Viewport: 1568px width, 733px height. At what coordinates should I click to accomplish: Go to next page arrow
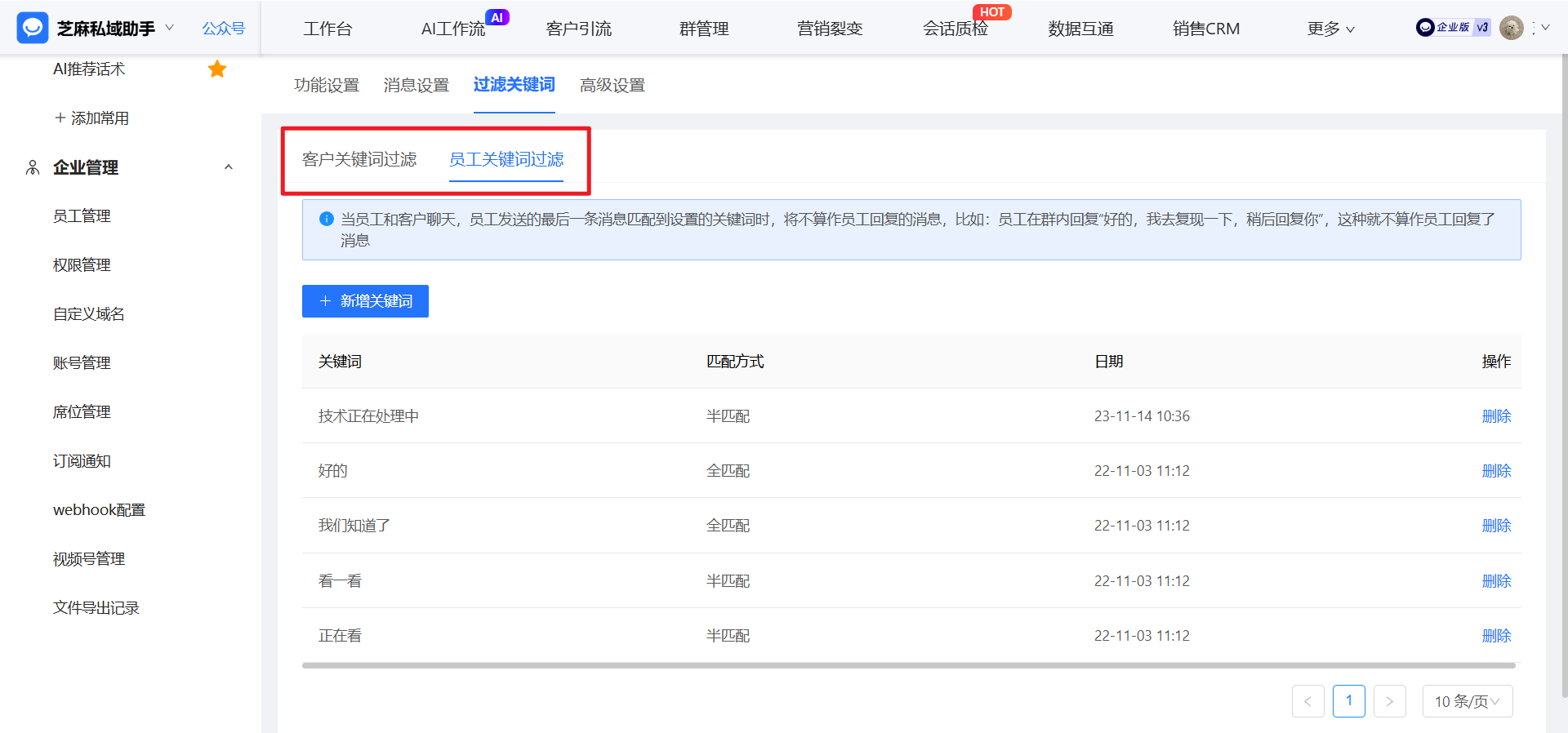tap(1390, 701)
